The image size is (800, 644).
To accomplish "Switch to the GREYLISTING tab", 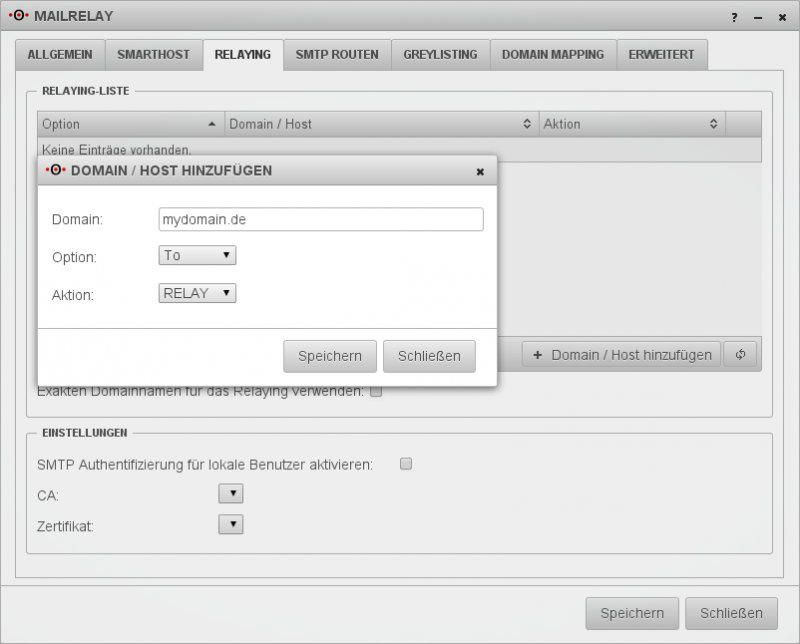I will 438,55.
